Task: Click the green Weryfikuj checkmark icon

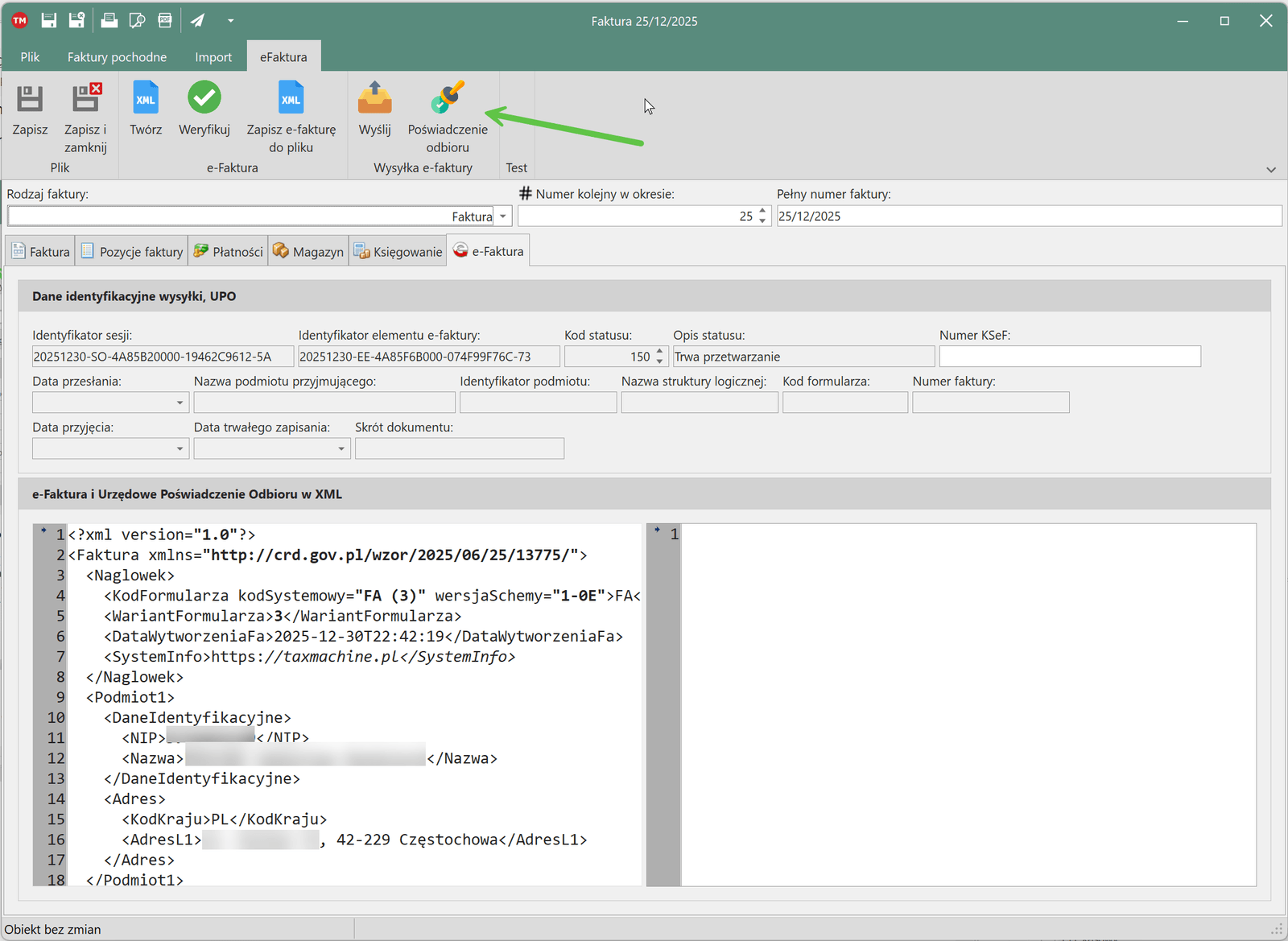Action: (x=204, y=98)
